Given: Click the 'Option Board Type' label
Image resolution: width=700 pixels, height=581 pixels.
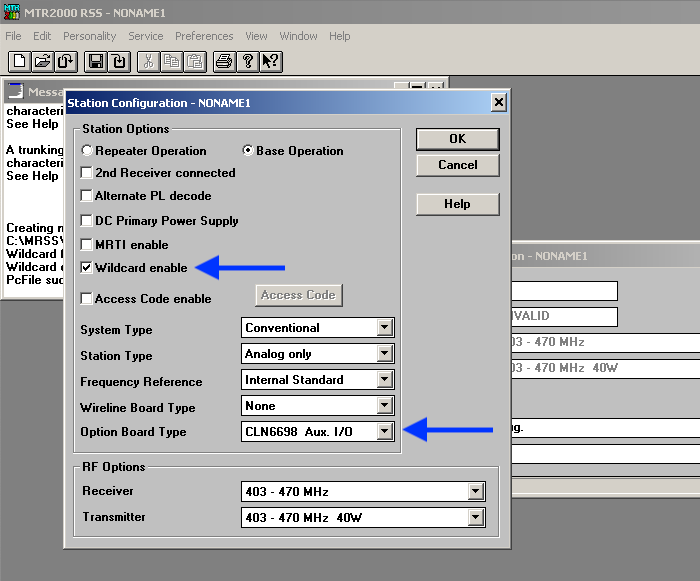Looking at the screenshot, I should [133, 432].
